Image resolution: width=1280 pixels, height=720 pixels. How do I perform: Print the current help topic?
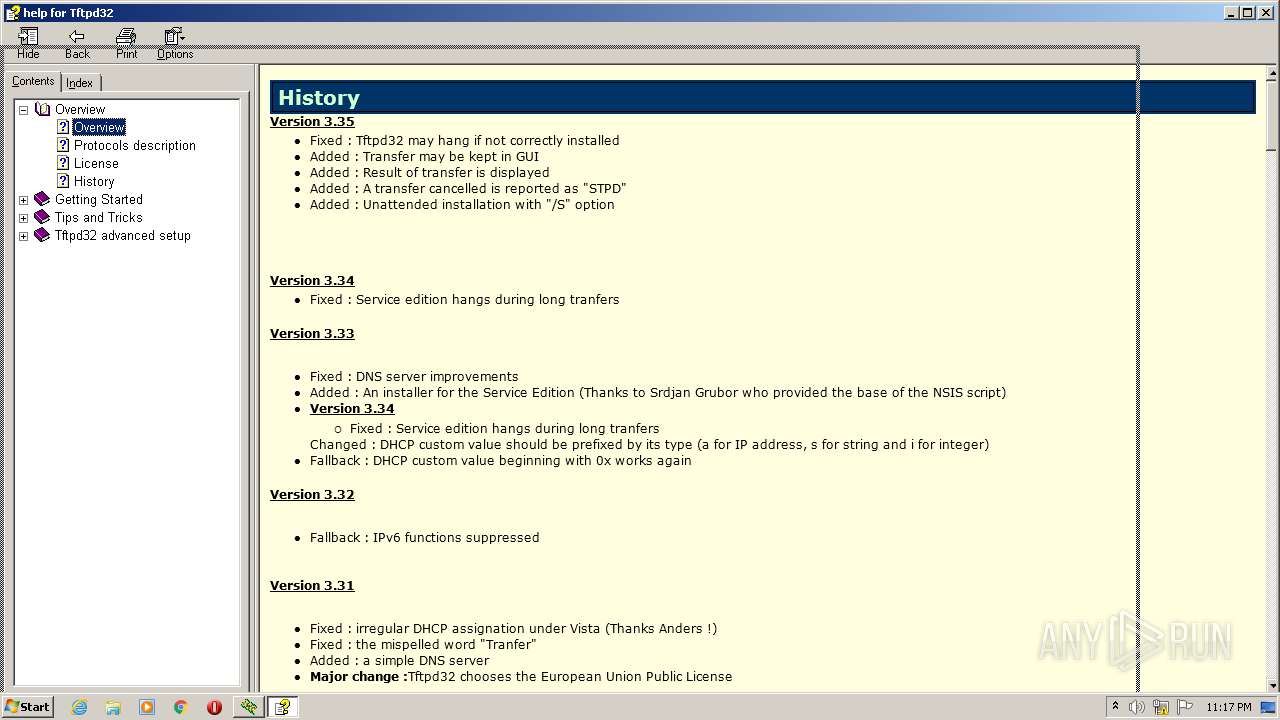(126, 43)
